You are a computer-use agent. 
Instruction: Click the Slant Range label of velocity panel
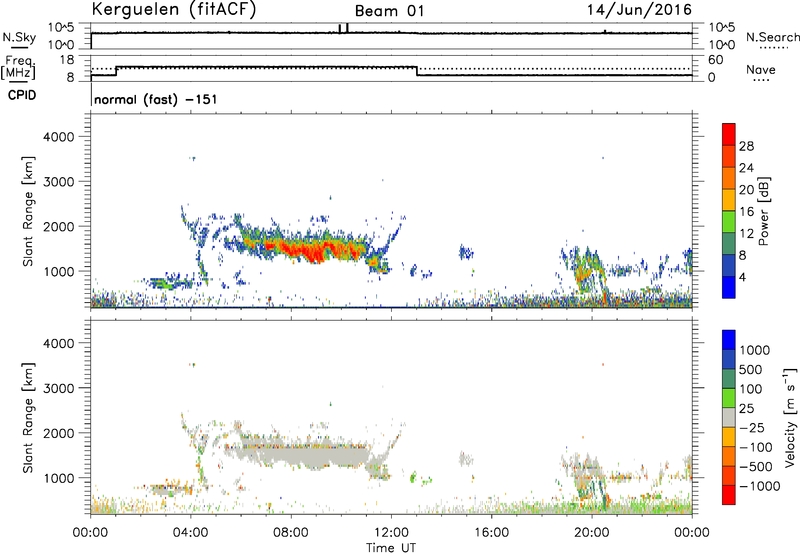(28, 417)
